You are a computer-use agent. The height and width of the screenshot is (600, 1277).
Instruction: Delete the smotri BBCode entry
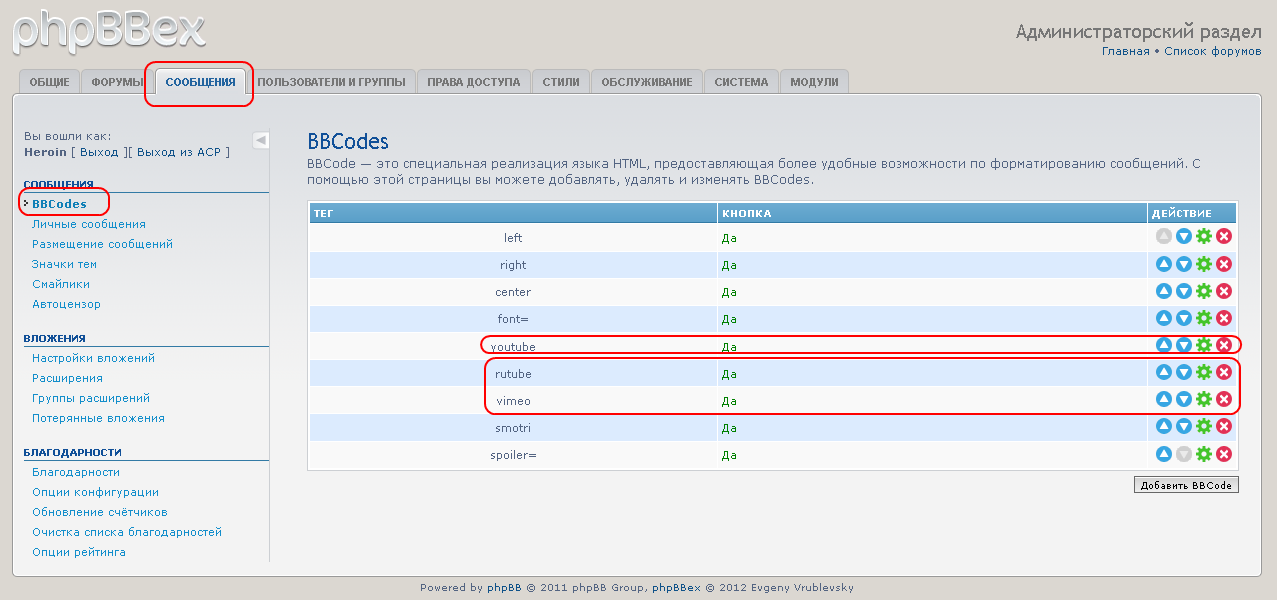pos(1223,427)
